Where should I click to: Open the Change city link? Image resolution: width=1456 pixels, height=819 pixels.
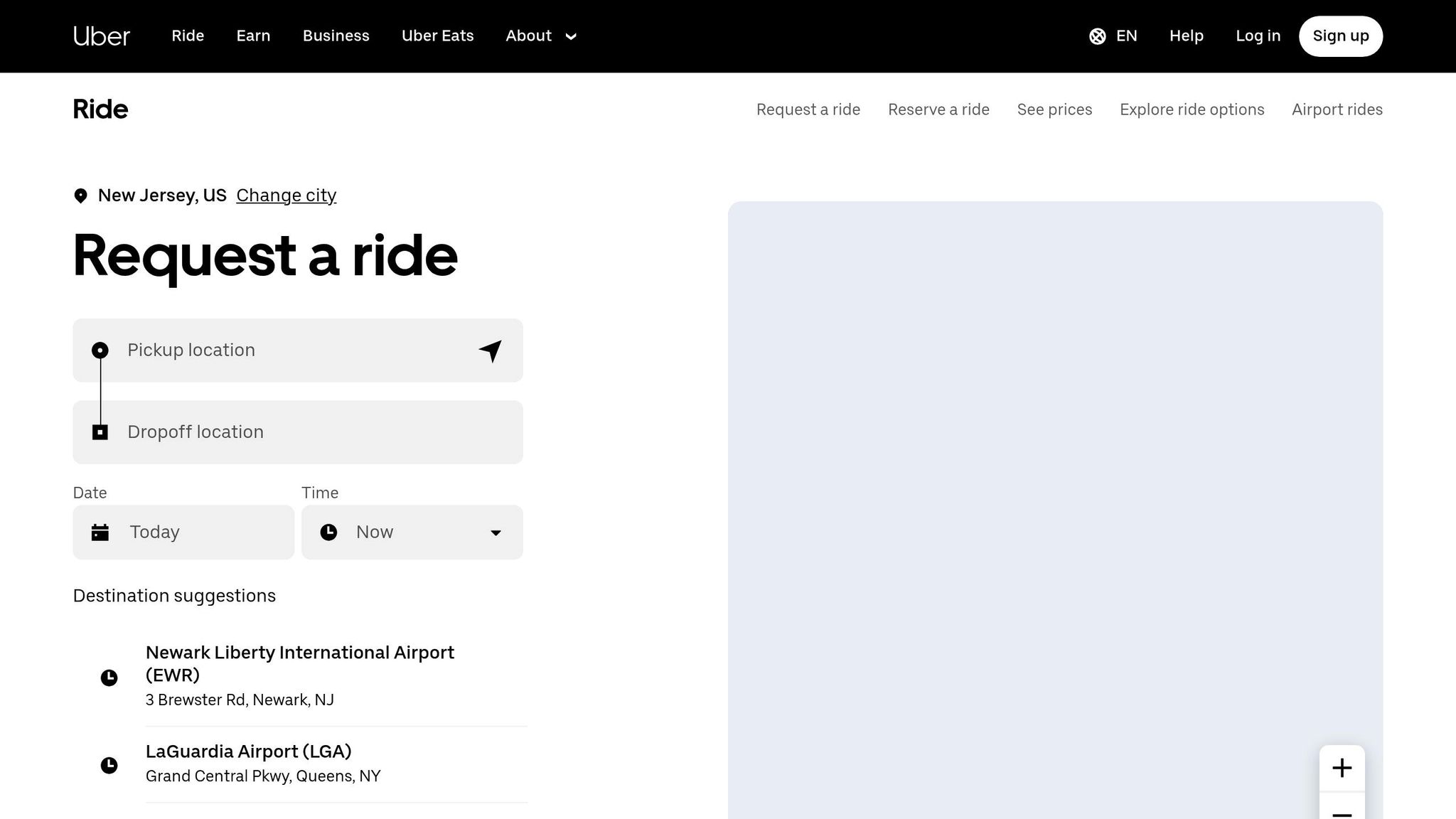(286, 195)
